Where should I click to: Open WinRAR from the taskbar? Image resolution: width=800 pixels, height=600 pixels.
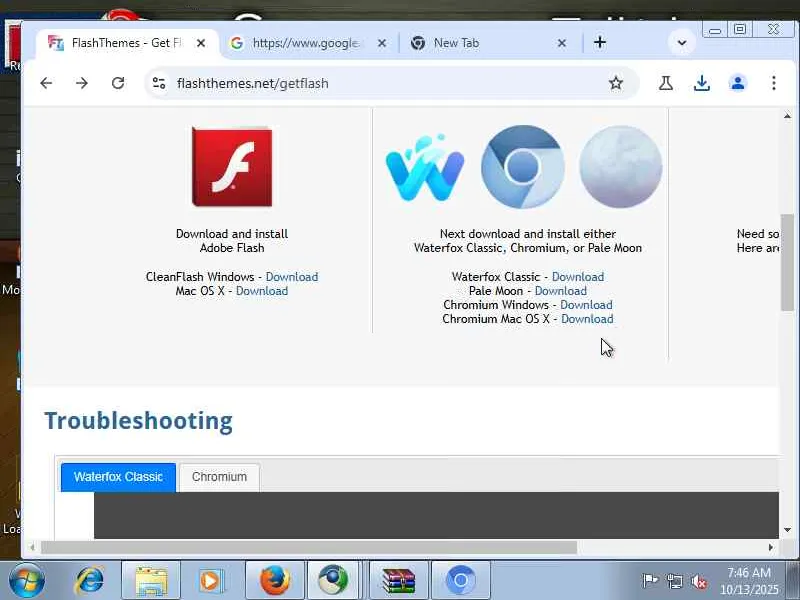coord(398,581)
